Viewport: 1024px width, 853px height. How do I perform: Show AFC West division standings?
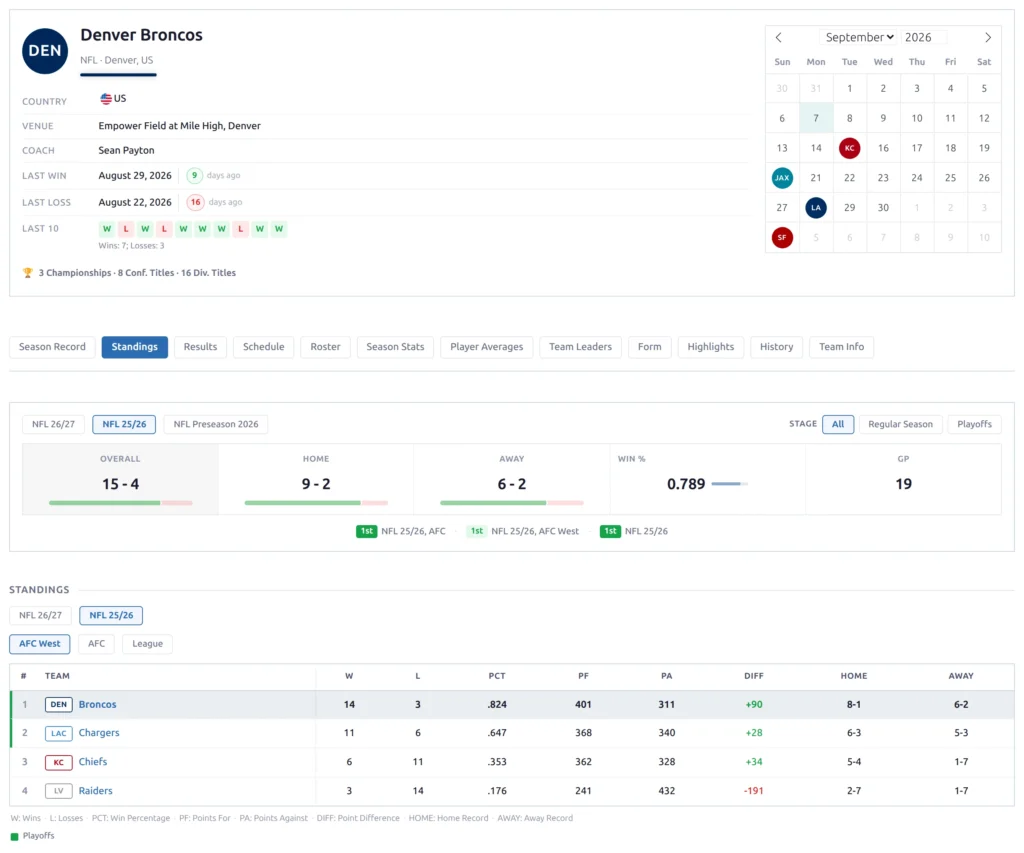point(40,644)
